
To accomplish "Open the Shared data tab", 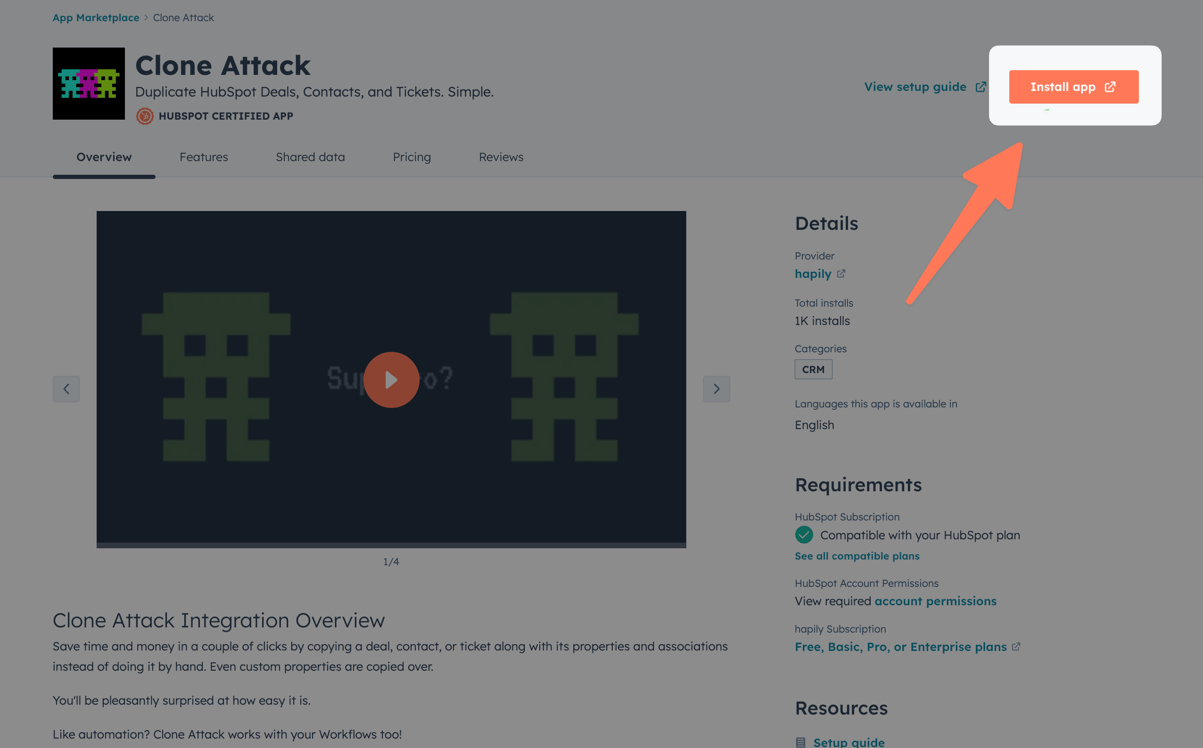I will [x=310, y=157].
